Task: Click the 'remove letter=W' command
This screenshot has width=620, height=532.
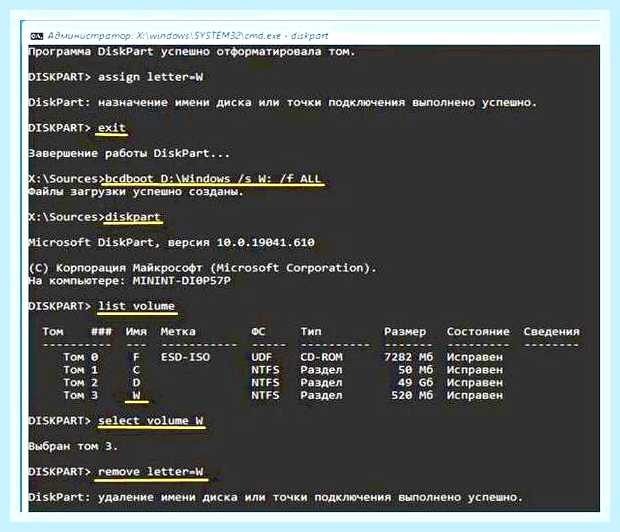Action: coord(151,471)
